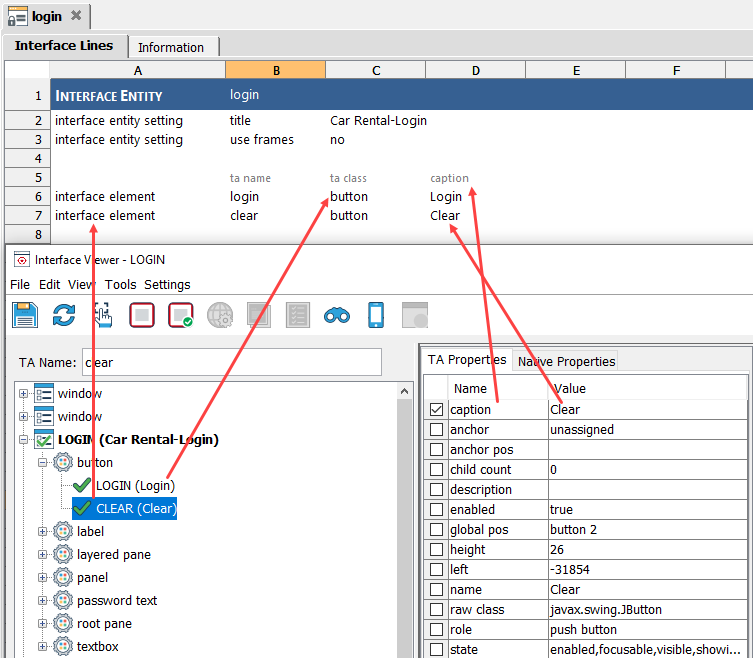Screen dimensions: 753x658
Task: Click the TA Name input field
Action: coord(232,362)
